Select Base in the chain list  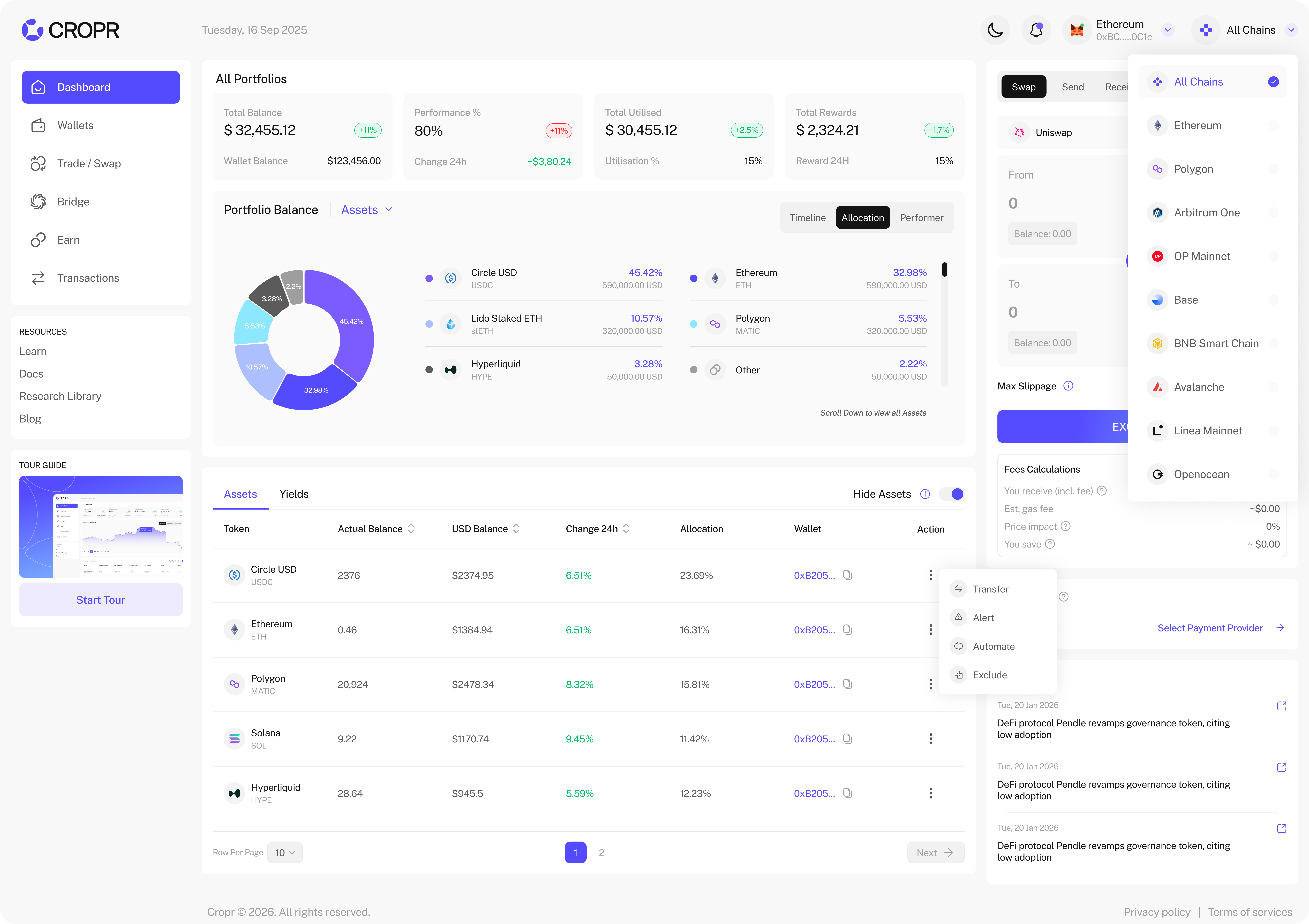tap(1213, 300)
